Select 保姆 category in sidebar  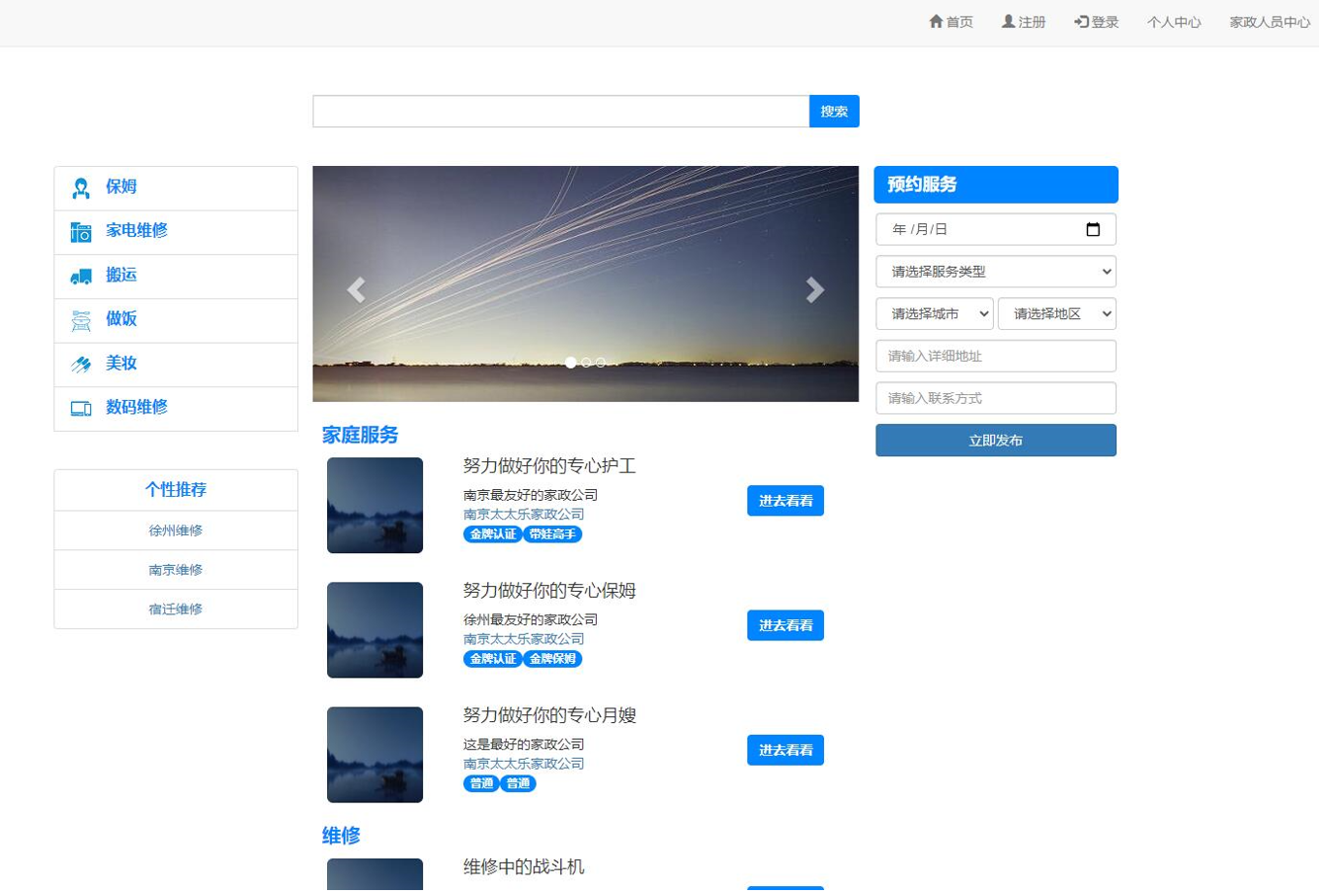pyautogui.click(x=177, y=189)
